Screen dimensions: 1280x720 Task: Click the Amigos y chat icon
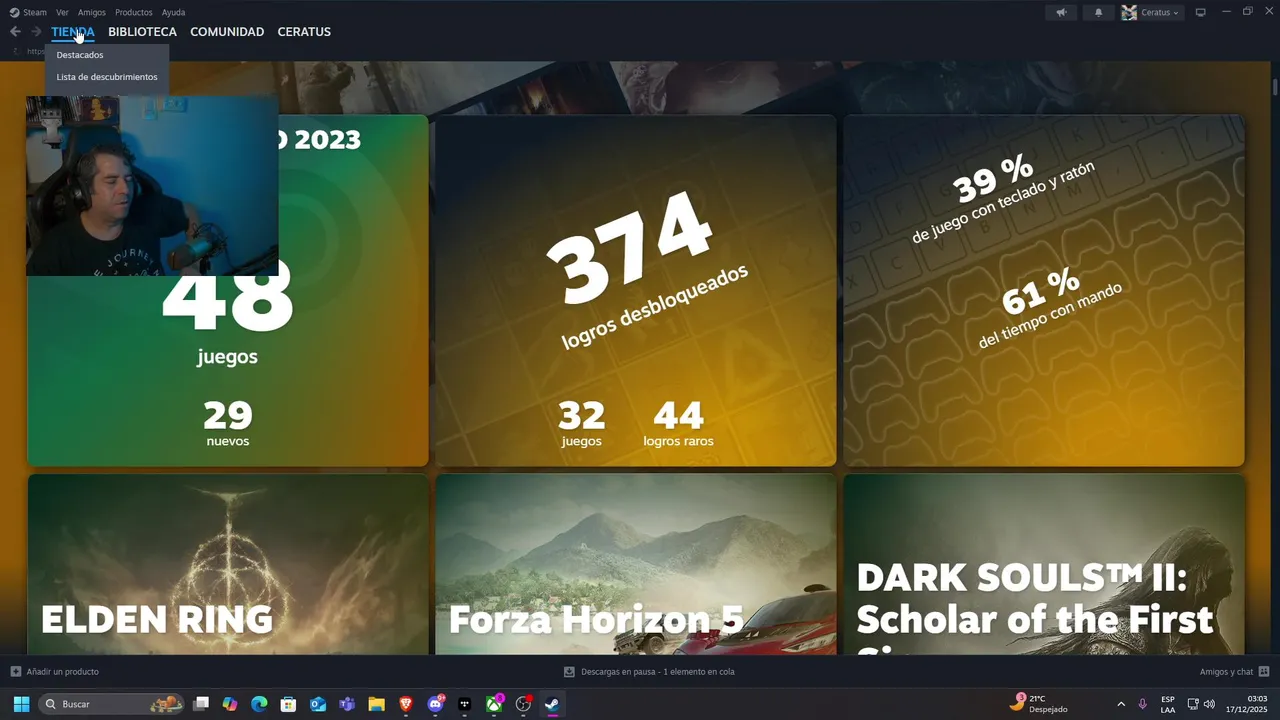[x=1264, y=672]
